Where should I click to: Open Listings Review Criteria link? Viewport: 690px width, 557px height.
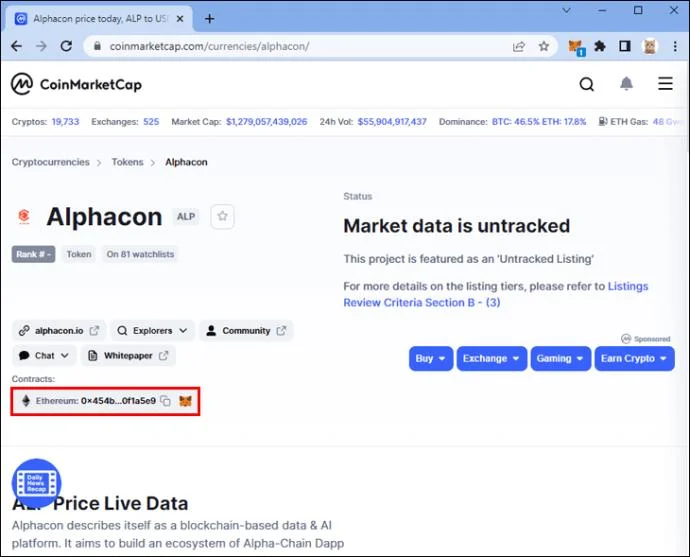pos(495,294)
